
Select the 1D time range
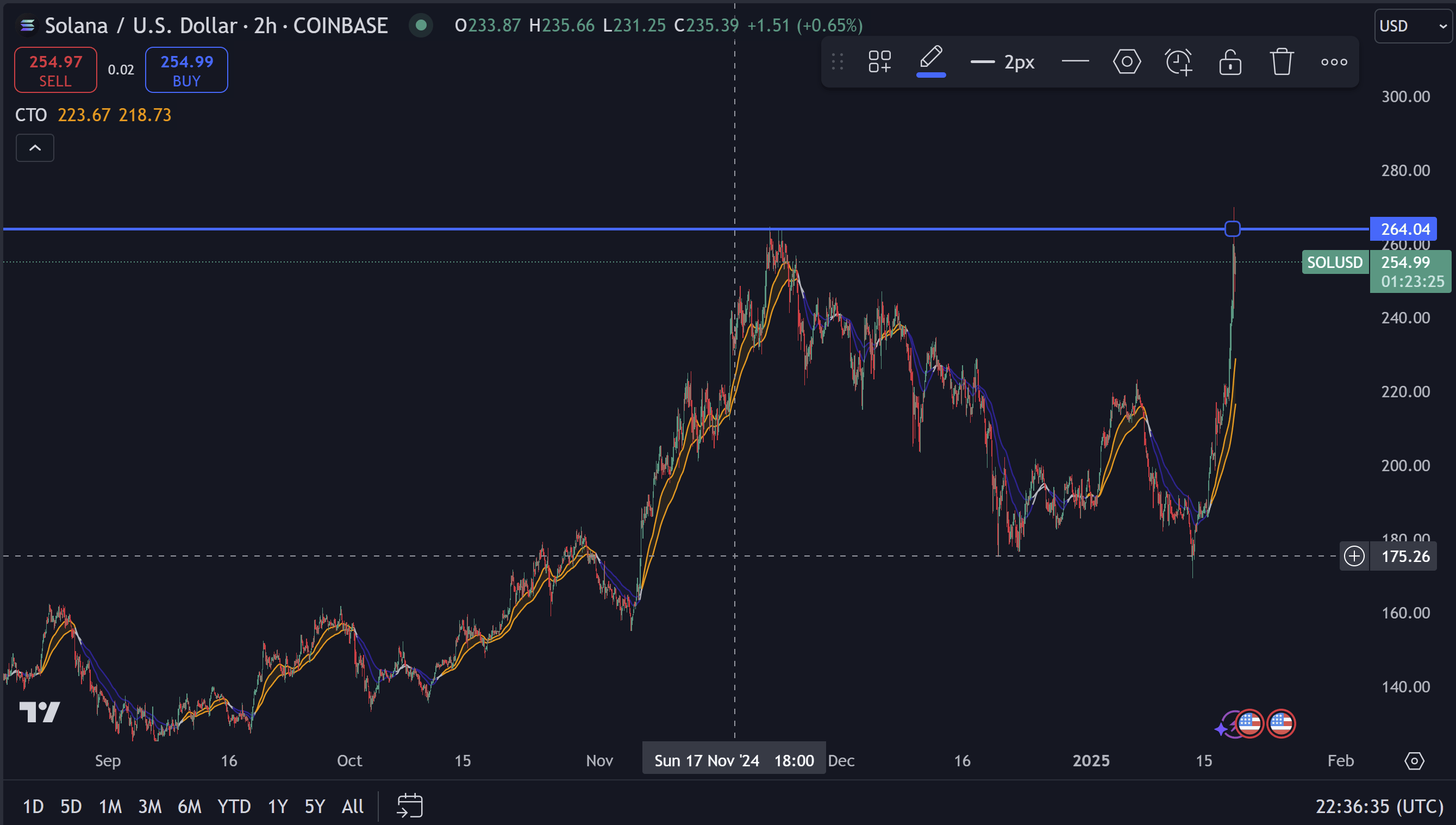coord(33,806)
